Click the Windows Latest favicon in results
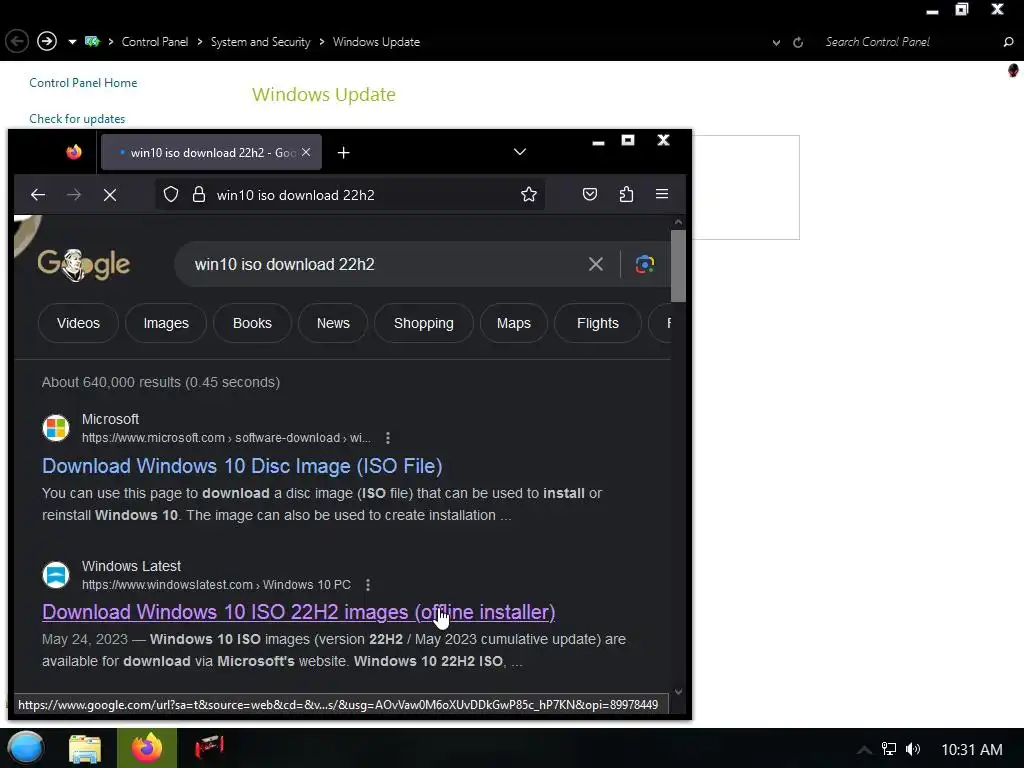The image size is (1024, 768). click(56, 575)
